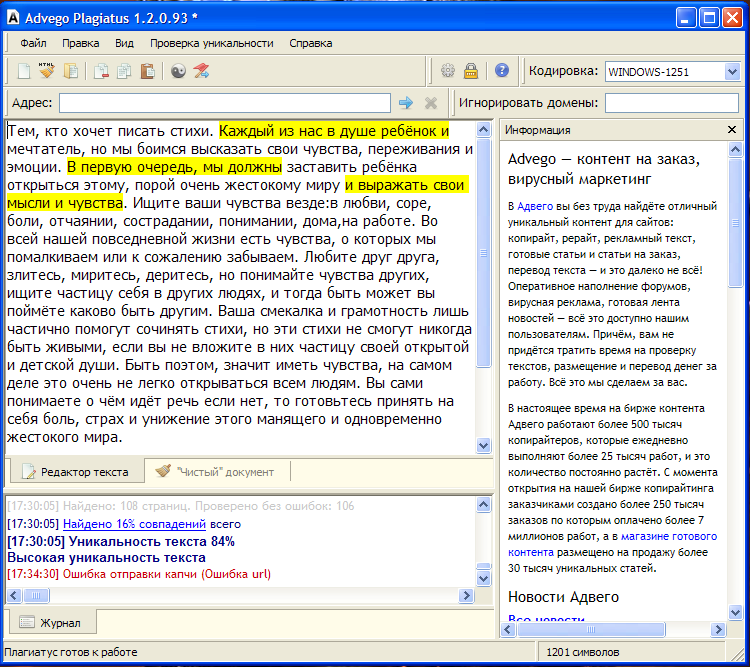Maximize the Advego Plagiatus window
750x667 pixels.
(709, 18)
